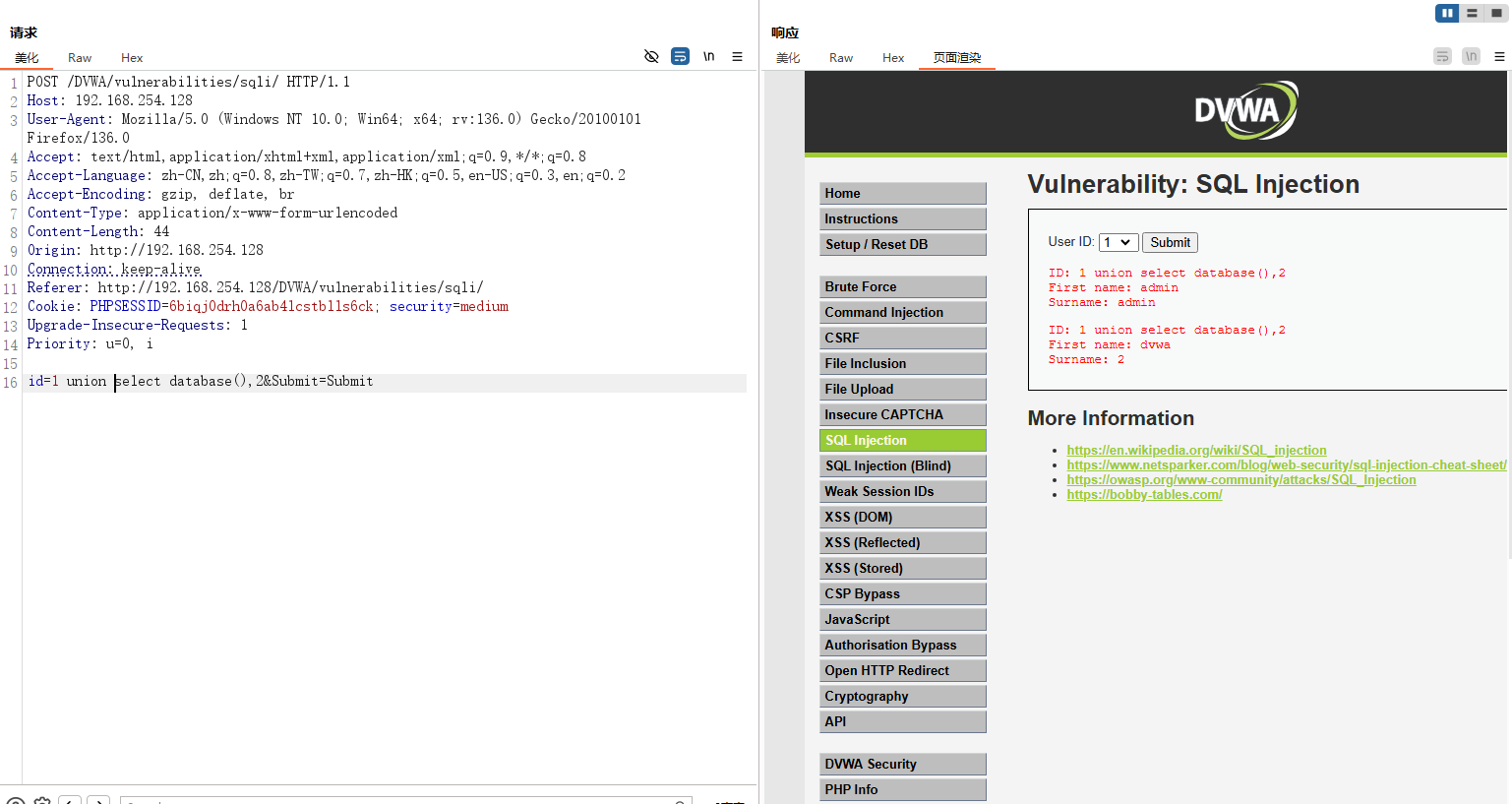This screenshot has height=804, width=1512.
Task: Open the CSRF module
Action: pyautogui.click(x=903, y=338)
